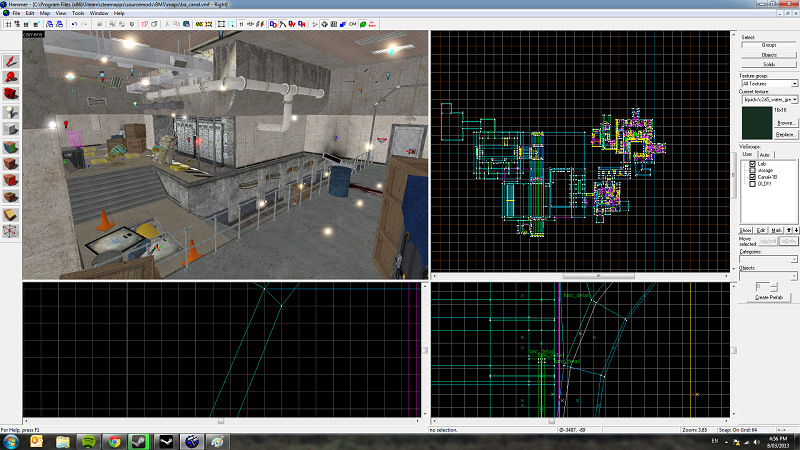Image resolution: width=800 pixels, height=450 pixels.
Task: Click the visgroup Show button
Action: (745, 231)
